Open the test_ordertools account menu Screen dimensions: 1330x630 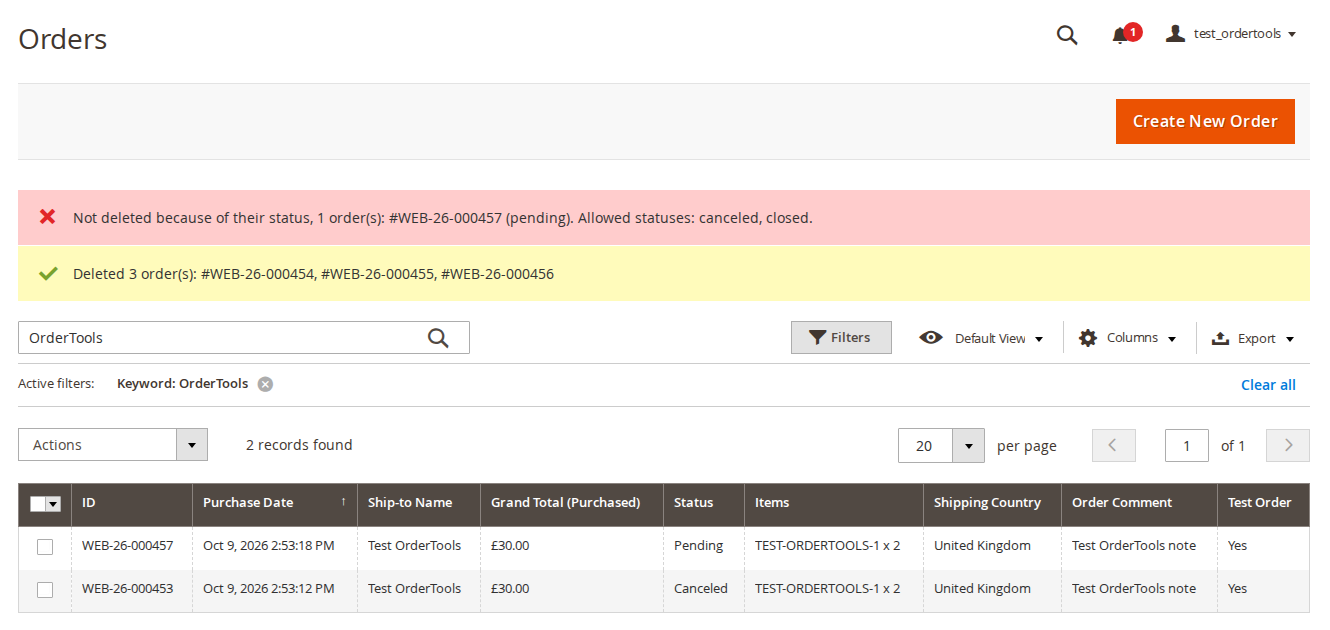tap(1231, 33)
